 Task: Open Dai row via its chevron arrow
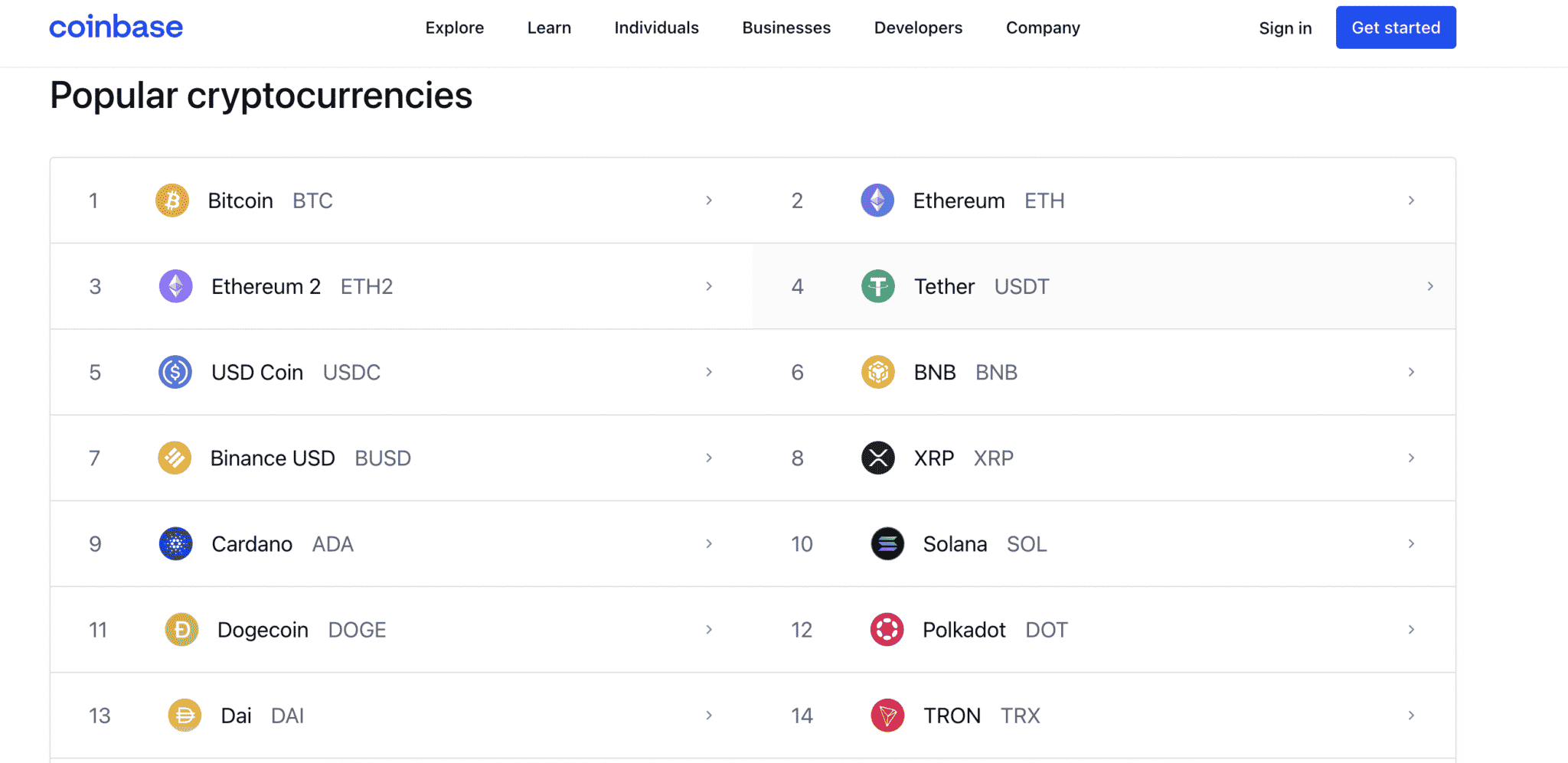(709, 716)
